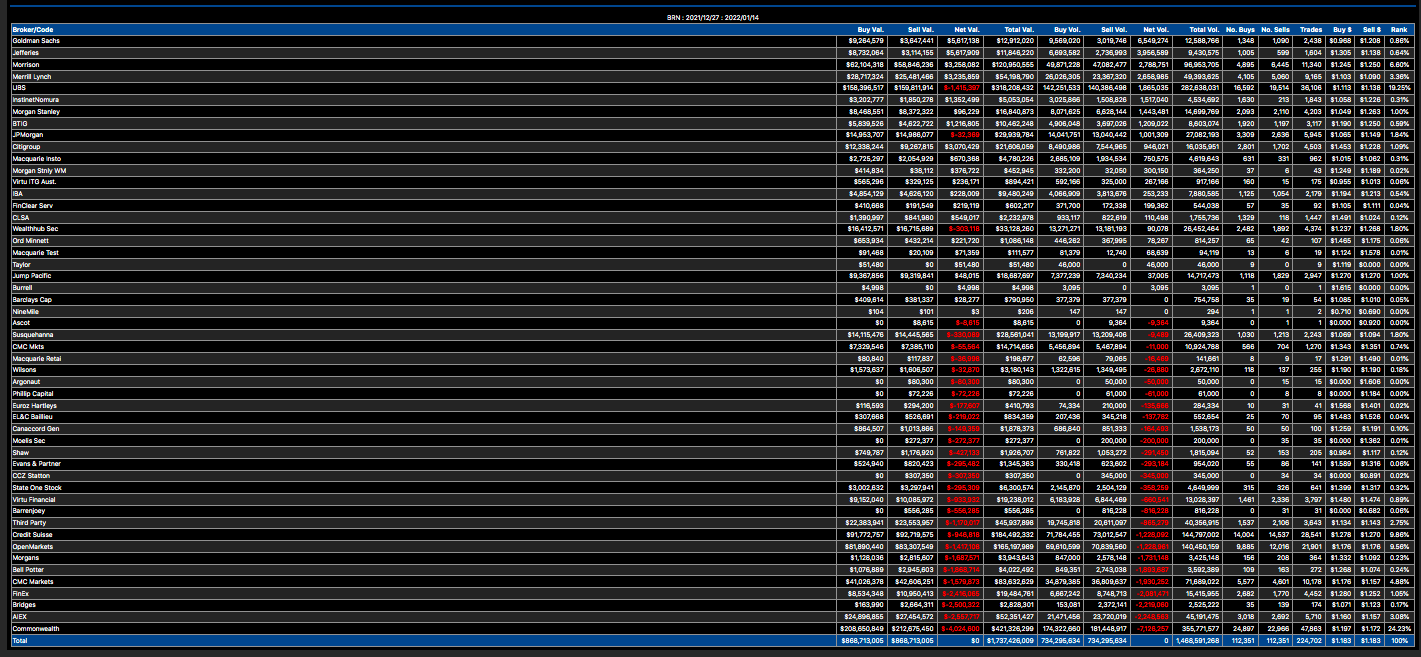The height and width of the screenshot is (657, 1421).
Task: Click the Ascot broker name
Action: pyautogui.click(x=21, y=324)
